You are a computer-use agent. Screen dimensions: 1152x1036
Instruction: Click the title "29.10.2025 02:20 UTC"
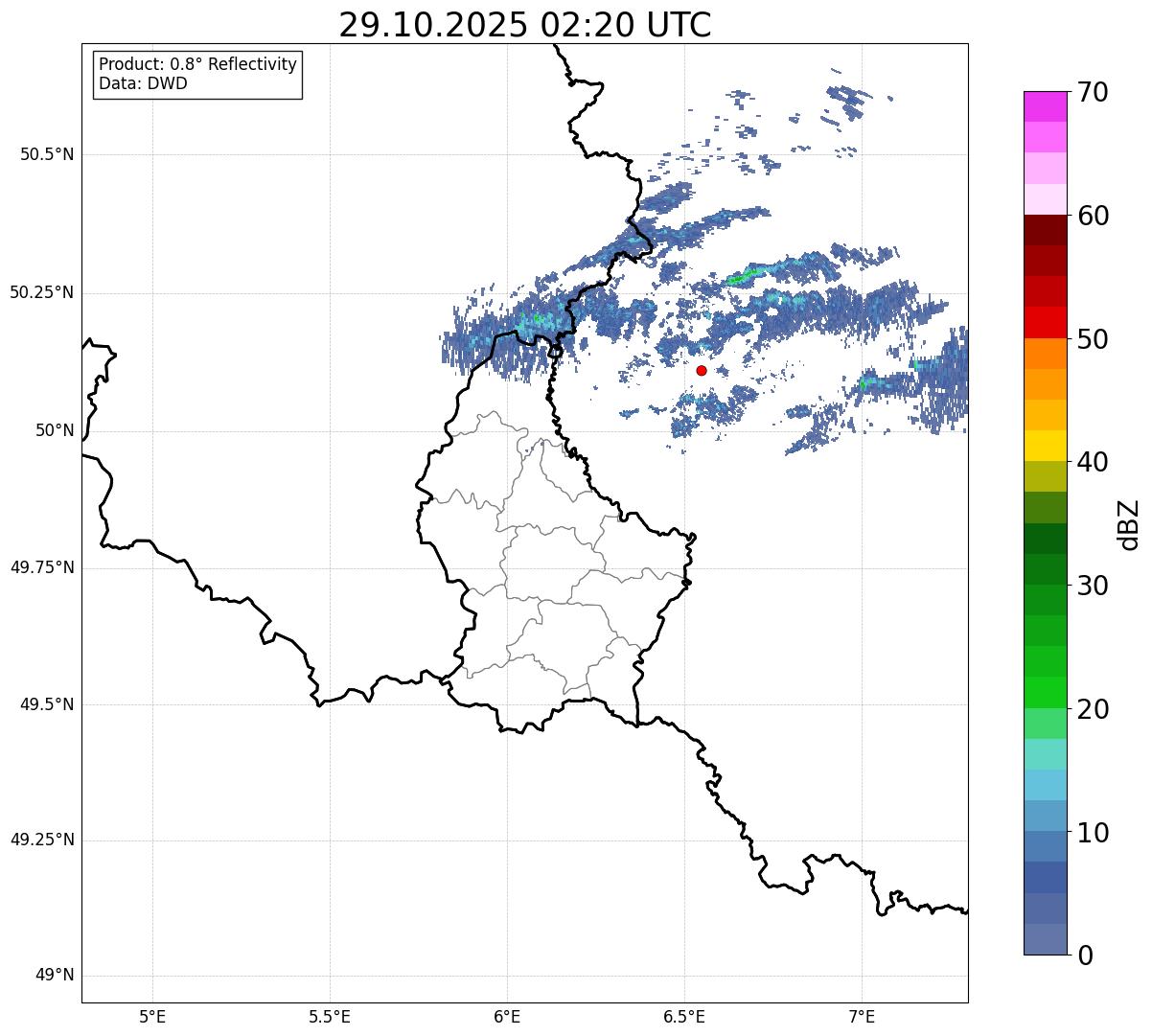pos(525,24)
